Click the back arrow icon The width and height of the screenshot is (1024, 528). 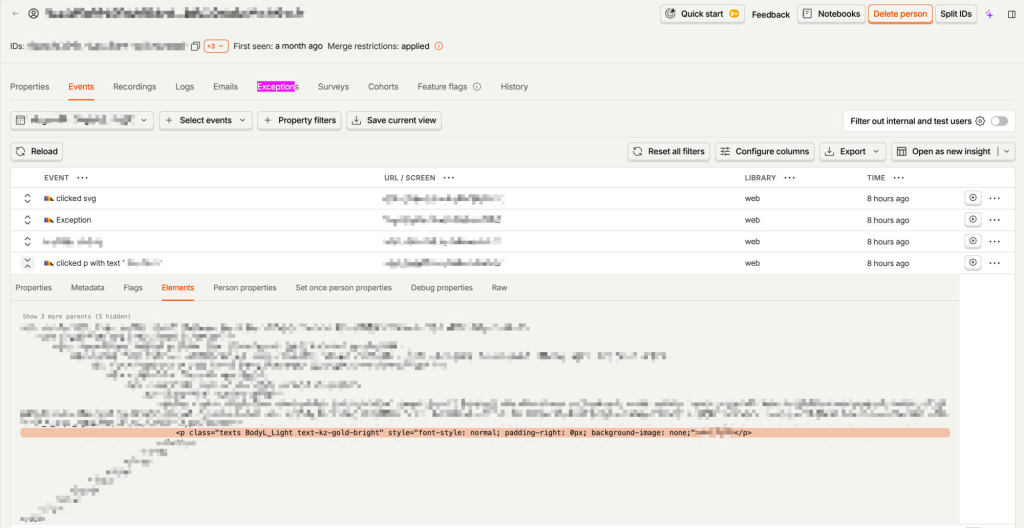tap(16, 14)
